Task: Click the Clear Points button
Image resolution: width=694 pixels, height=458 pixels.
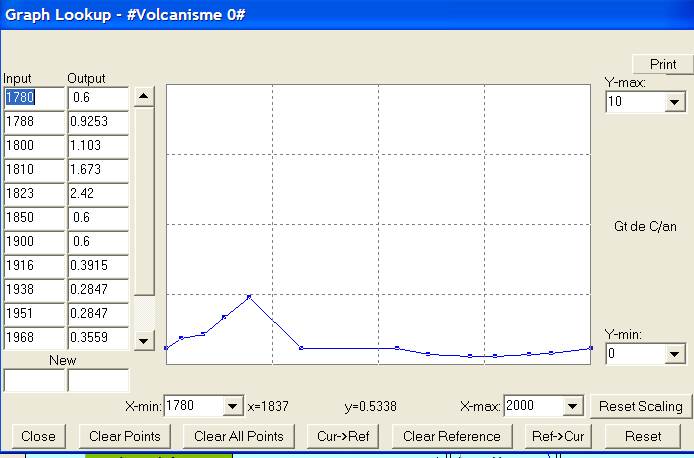Action: pos(125,436)
